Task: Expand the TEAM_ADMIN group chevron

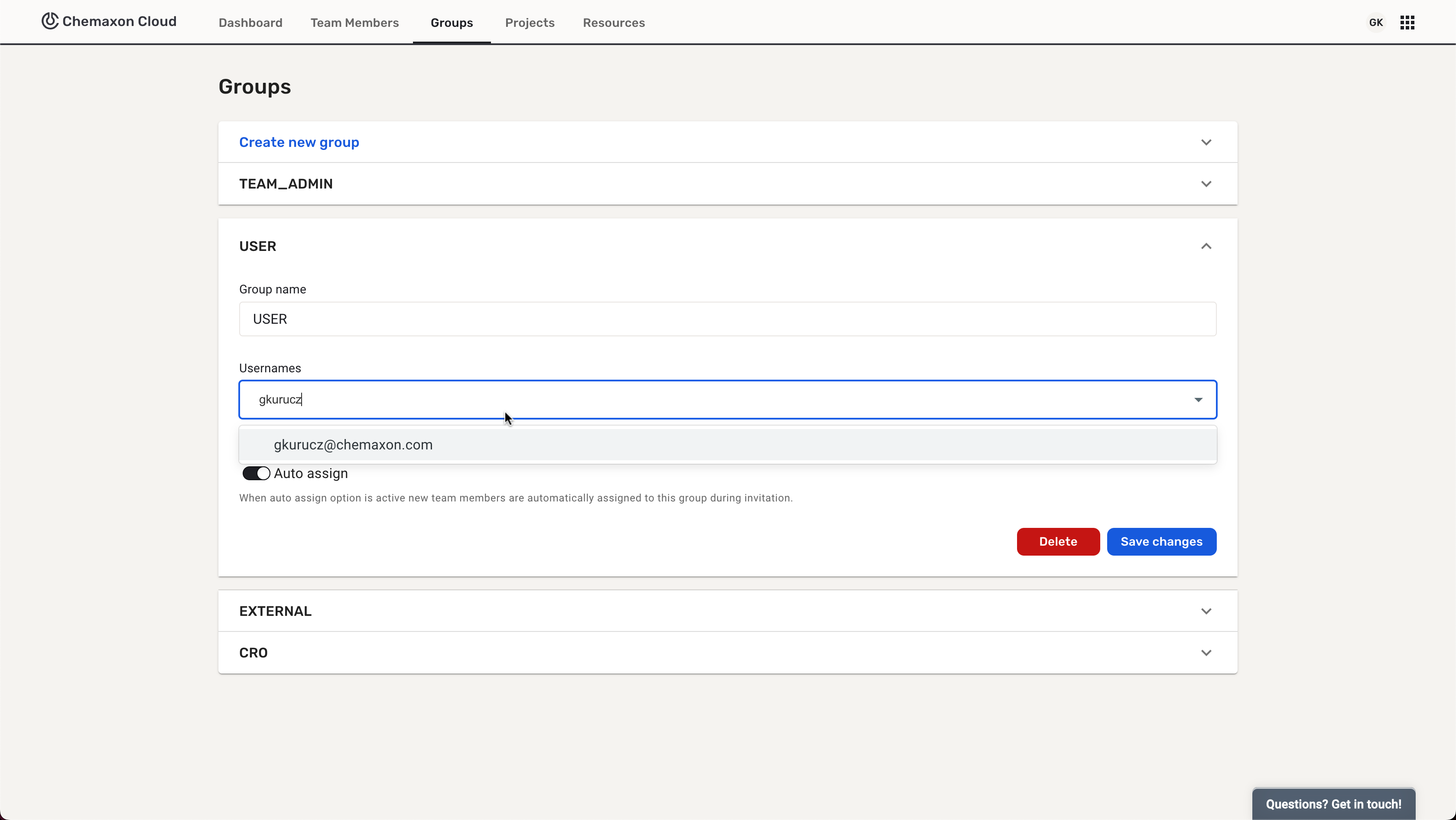Action: click(1206, 184)
